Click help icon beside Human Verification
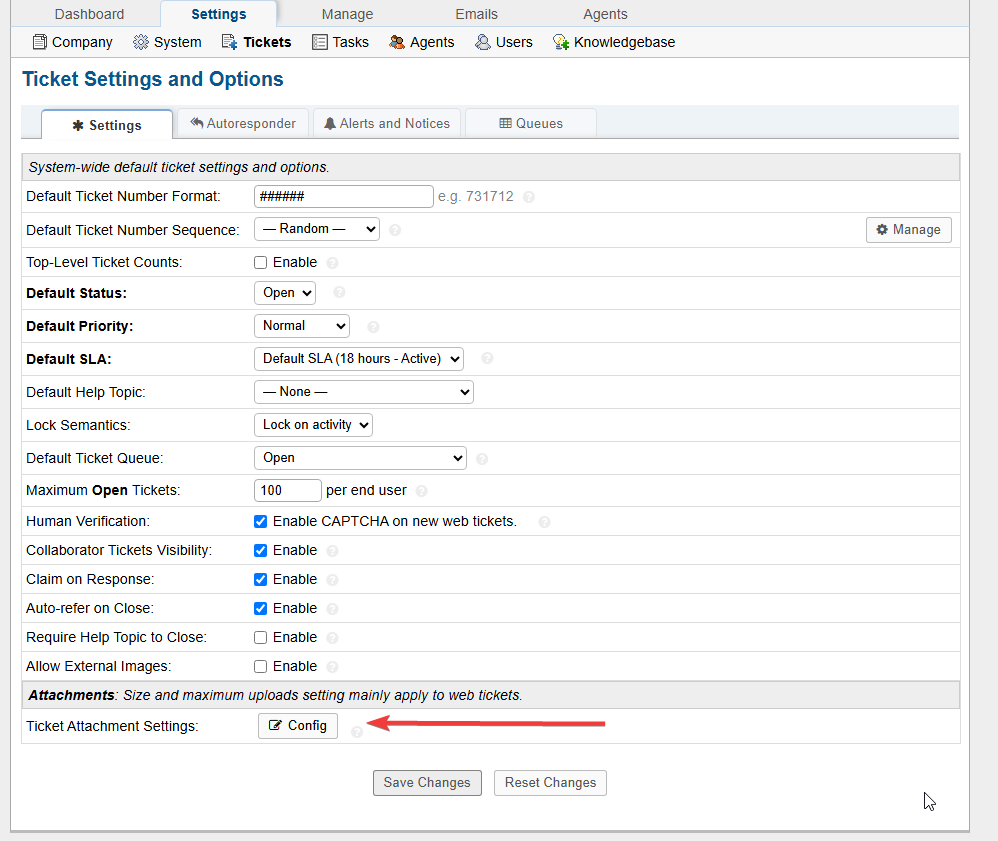The image size is (998, 841). tap(545, 522)
